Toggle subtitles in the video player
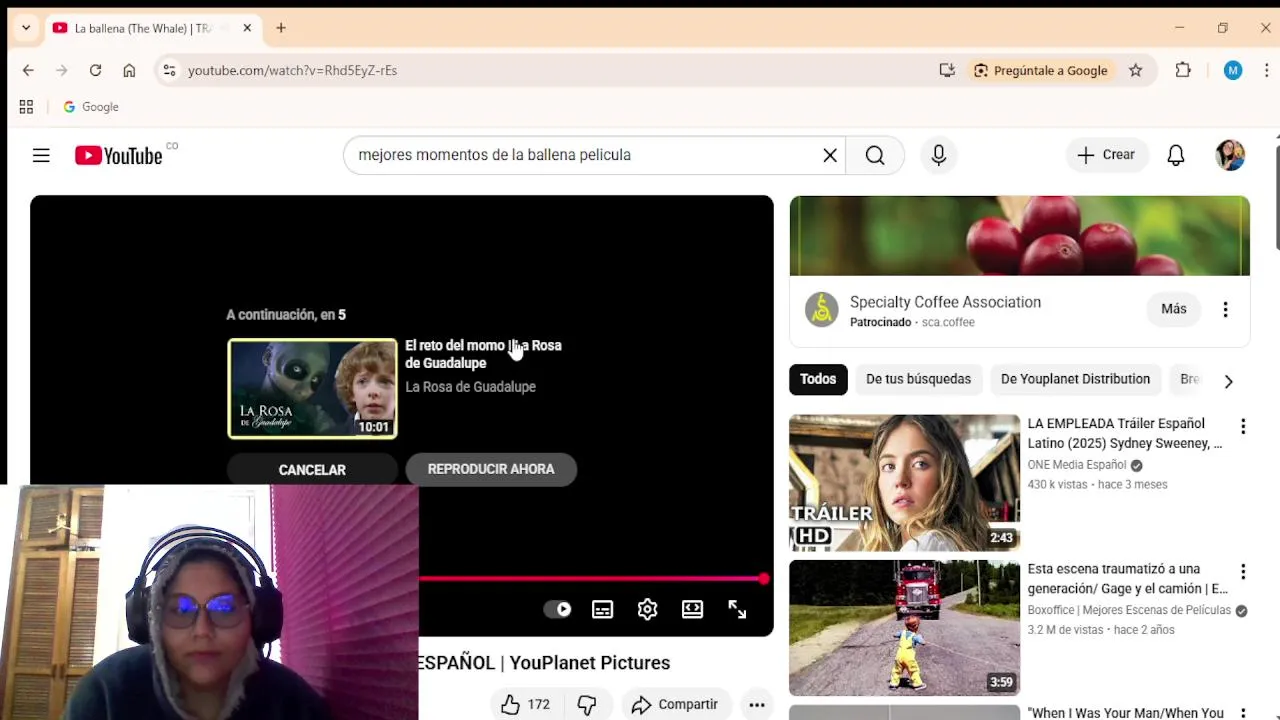1280x720 pixels. click(x=602, y=609)
